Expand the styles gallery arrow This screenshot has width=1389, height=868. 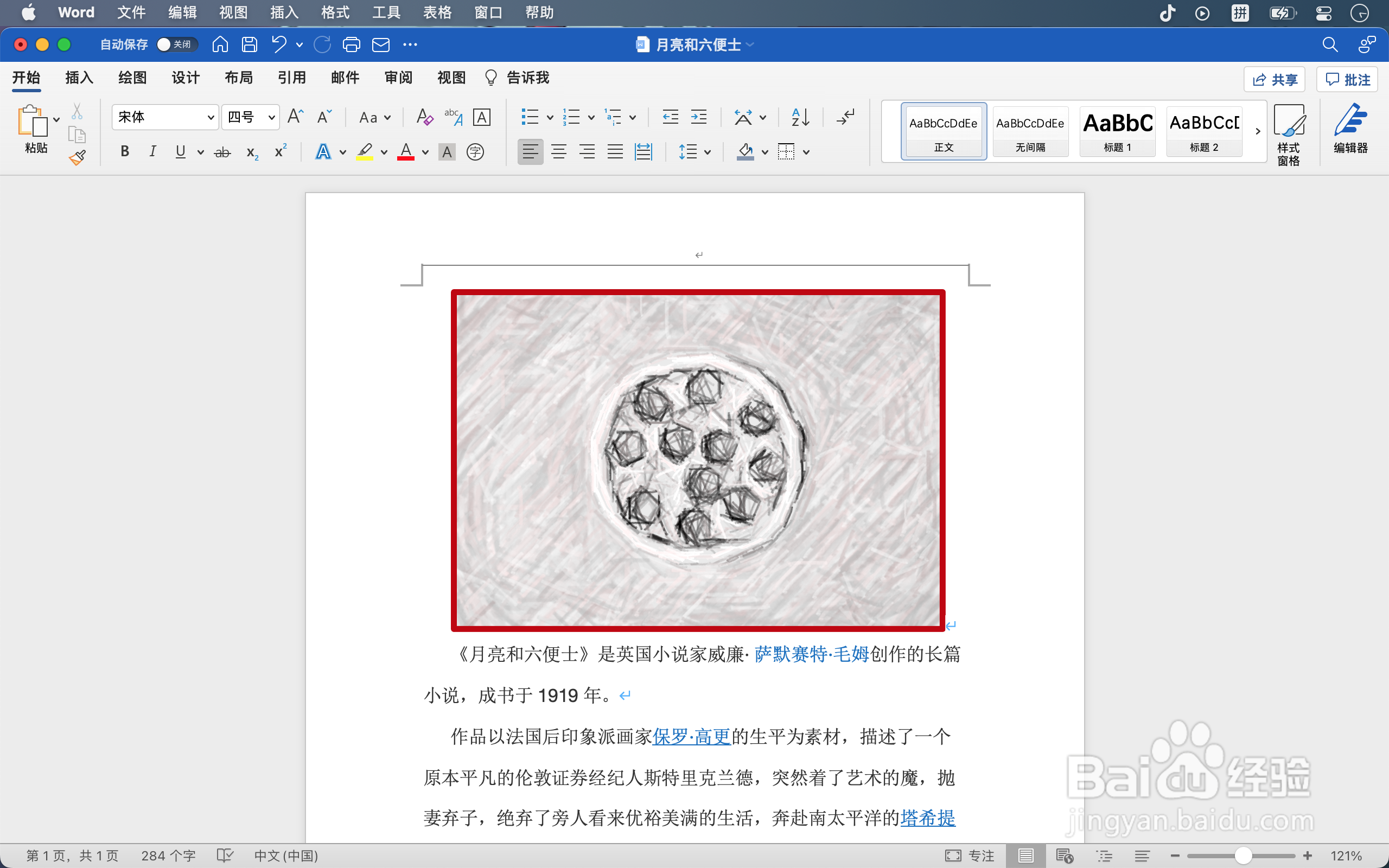(1258, 131)
